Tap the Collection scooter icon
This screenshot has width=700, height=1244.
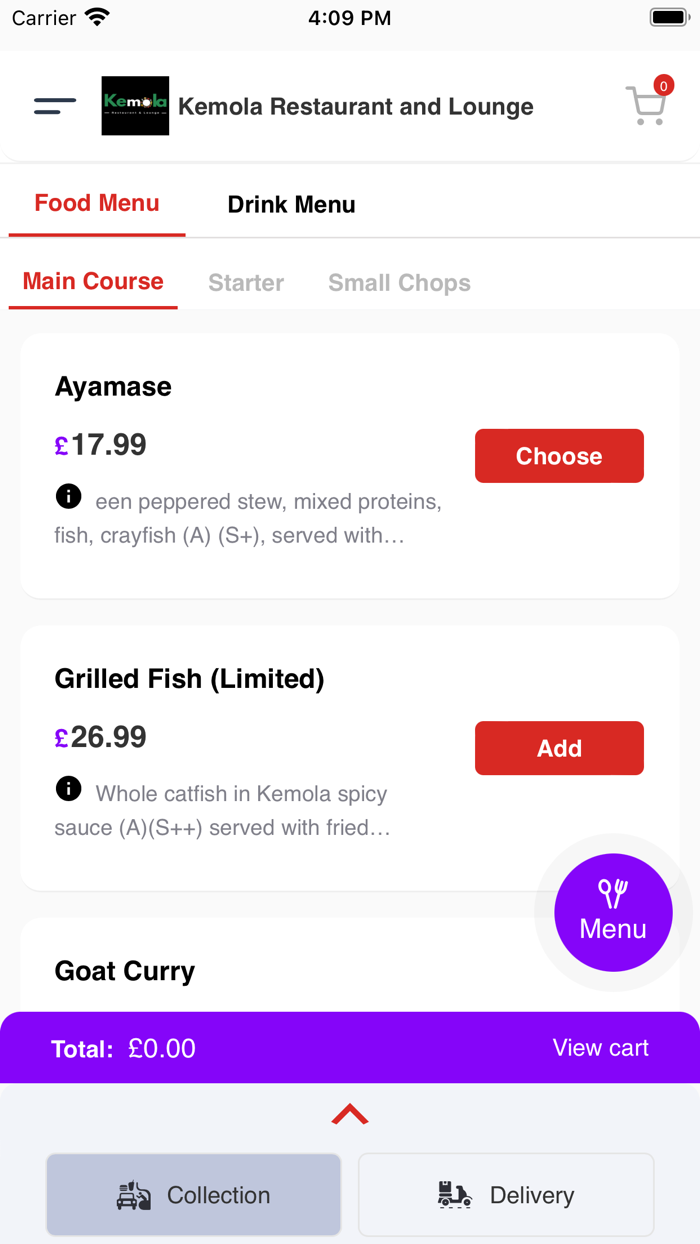pyautogui.click(x=135, y=1194)
